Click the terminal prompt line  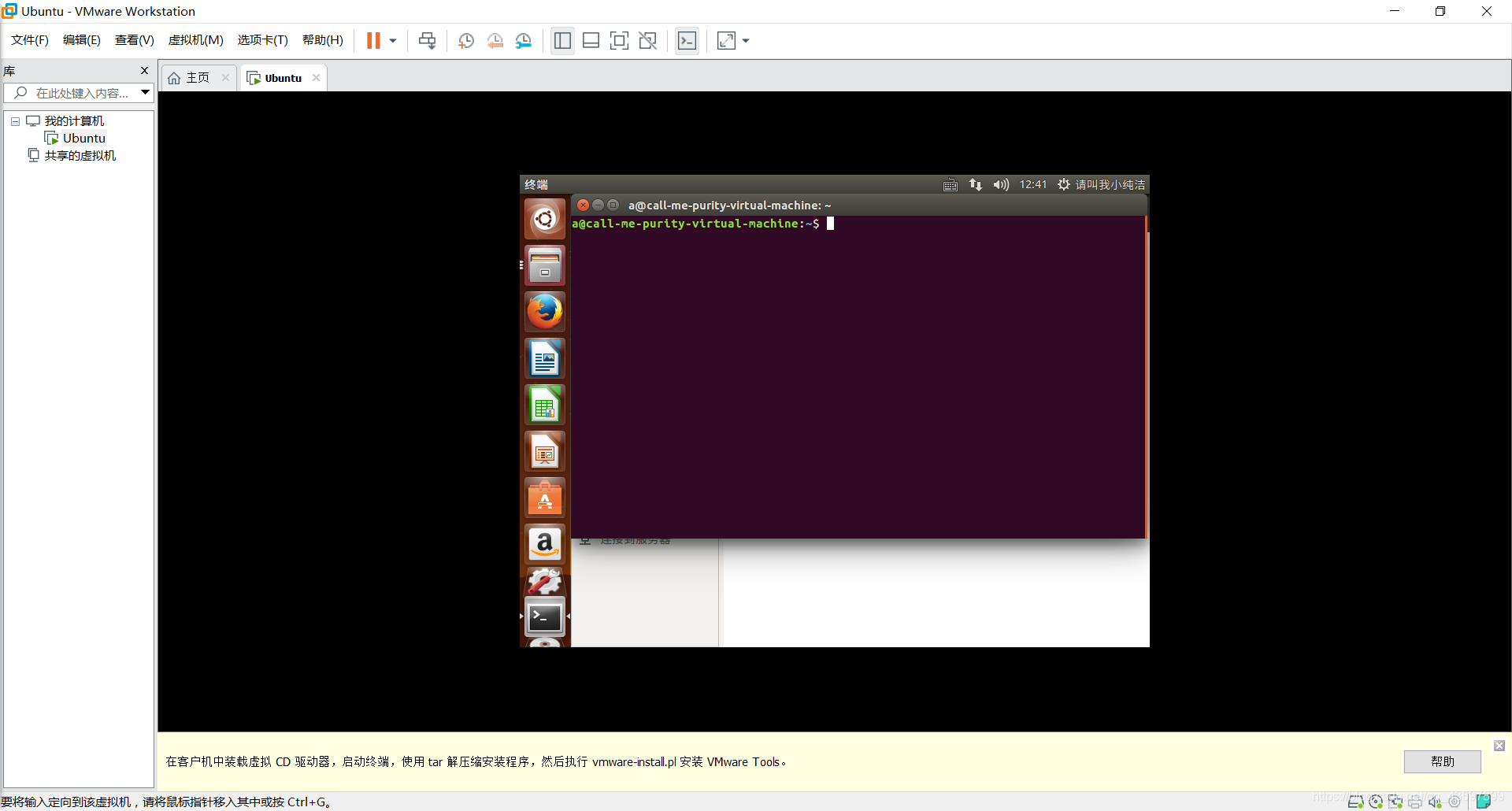(702, 224)
